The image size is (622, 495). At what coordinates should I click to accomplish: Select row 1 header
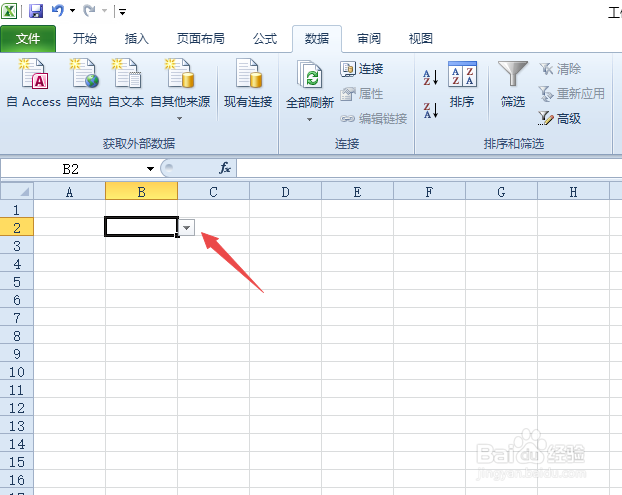click(17, 209)
